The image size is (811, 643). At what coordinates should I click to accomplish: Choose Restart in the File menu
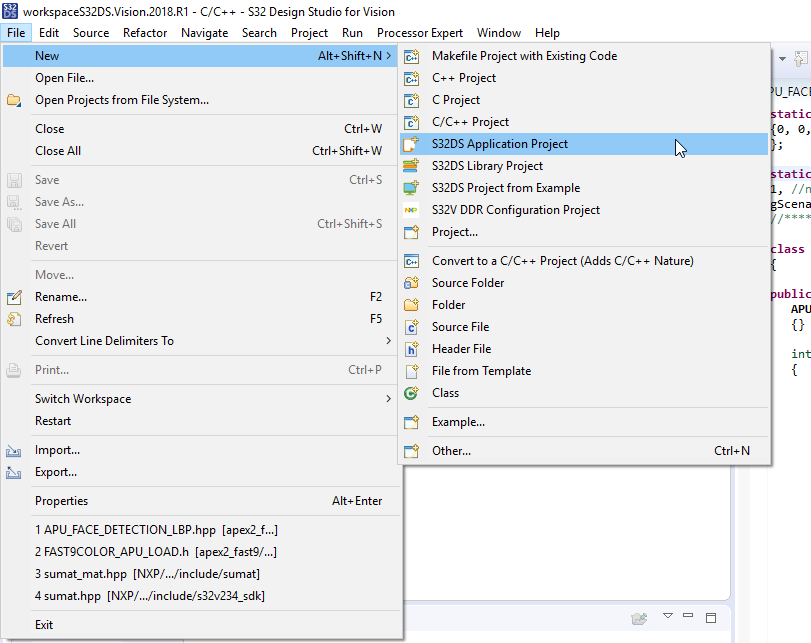point(200,421)
